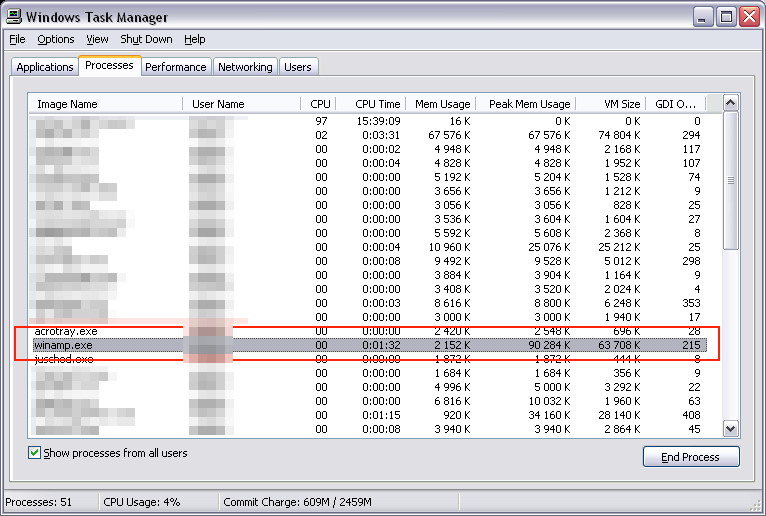
Task: Click the Task Manager title bar icon
Action: (x=14, y=16)
